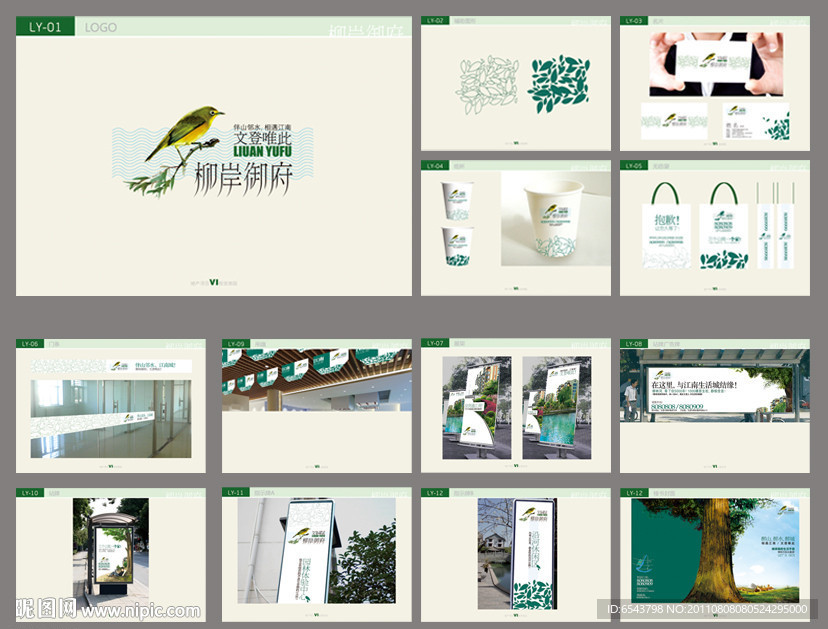Select the shopping bag with solid green leaves
828x629 pixels.
pos(724,226)
